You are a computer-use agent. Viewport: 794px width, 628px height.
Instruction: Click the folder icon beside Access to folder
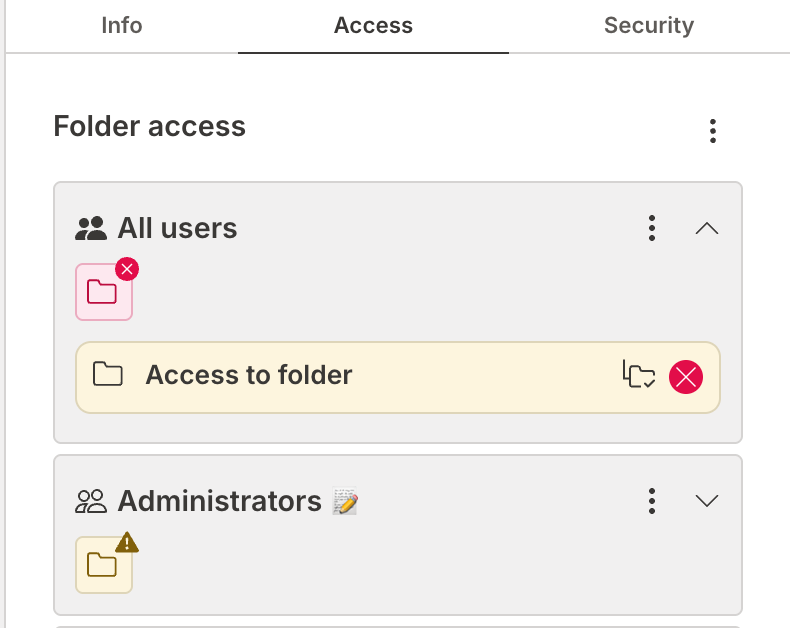click(x=107, y=375)
